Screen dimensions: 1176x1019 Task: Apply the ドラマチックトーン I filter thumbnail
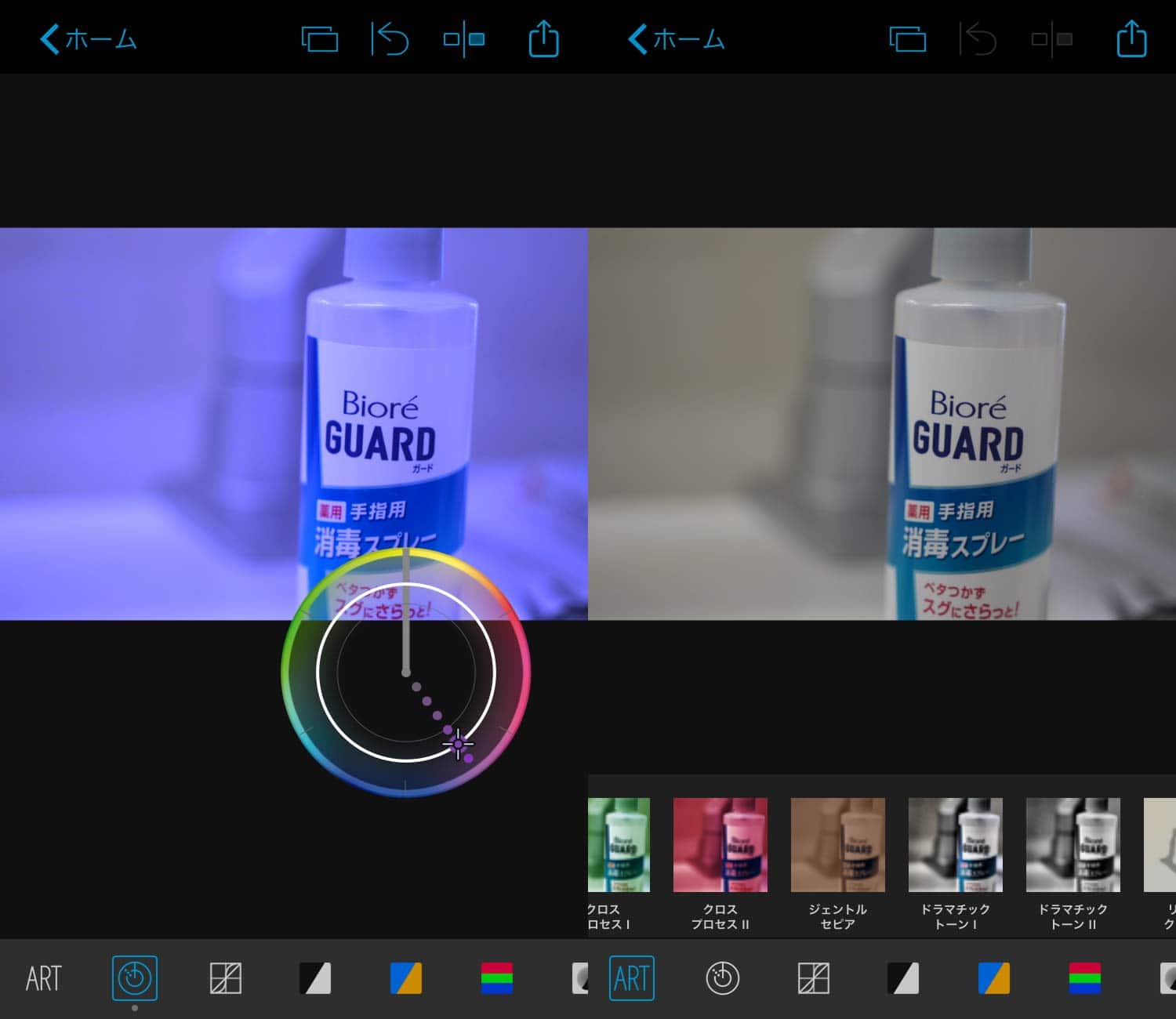point(956,845)
